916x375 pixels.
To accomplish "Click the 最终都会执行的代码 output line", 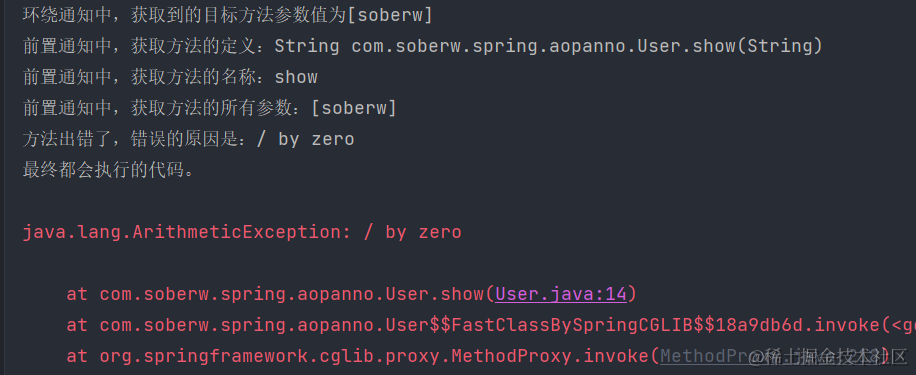I will pyautogui.click(x=108, y=170).
